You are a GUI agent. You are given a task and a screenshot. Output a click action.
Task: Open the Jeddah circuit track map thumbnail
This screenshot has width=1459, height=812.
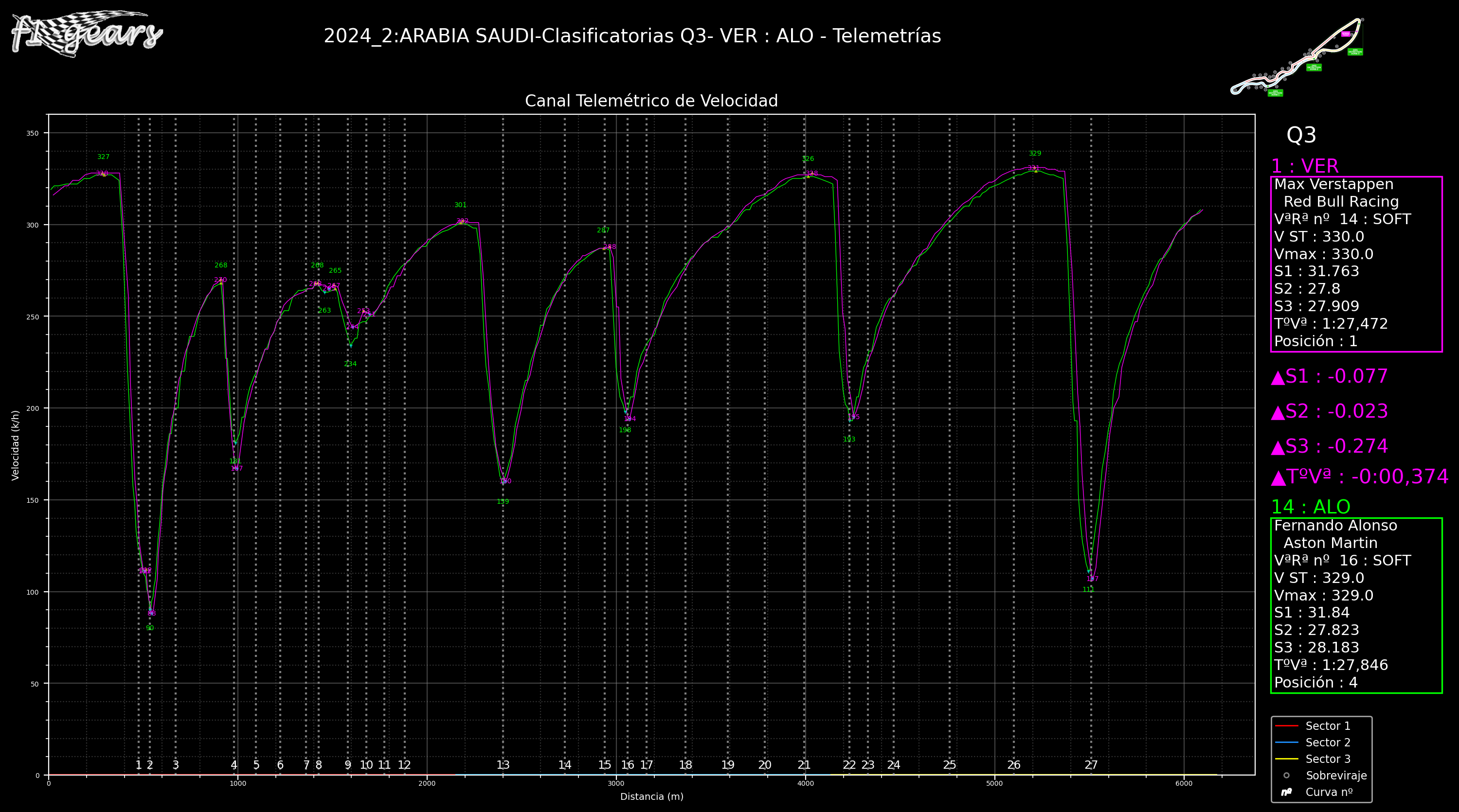[x=1298, y=56]
